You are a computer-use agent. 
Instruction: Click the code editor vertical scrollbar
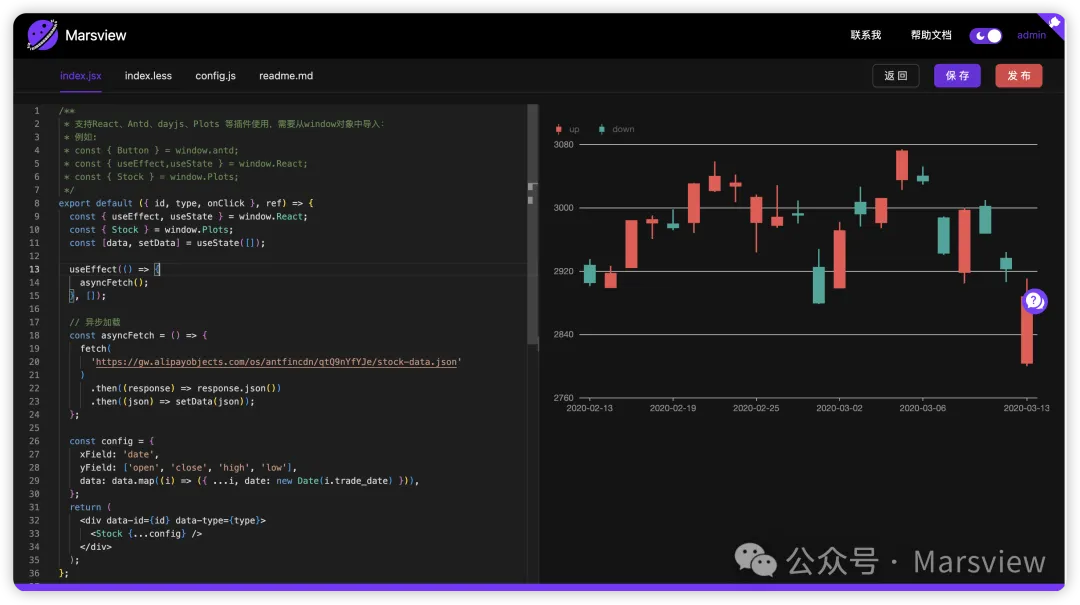532,224
